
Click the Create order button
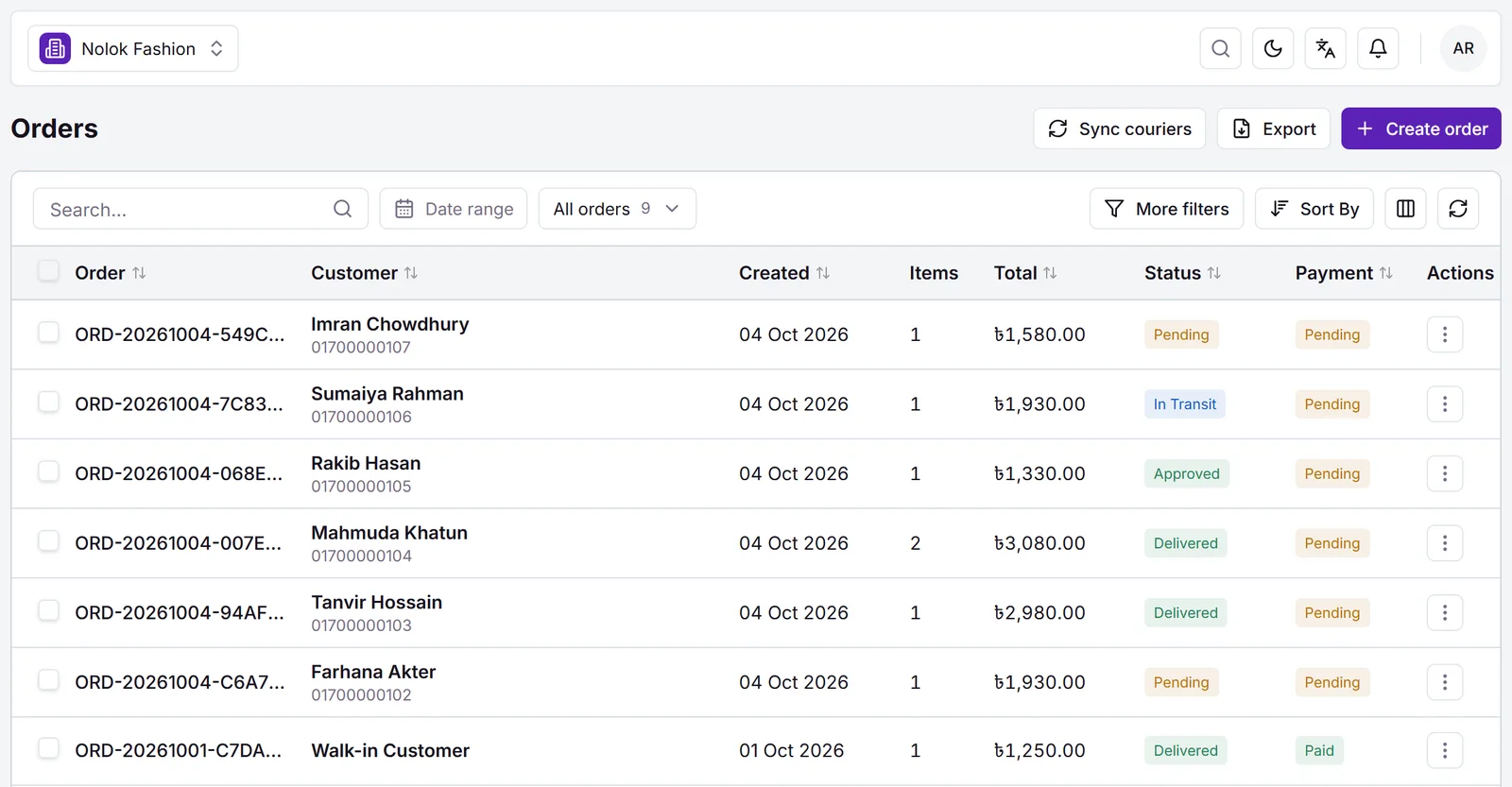[1421, 128]
